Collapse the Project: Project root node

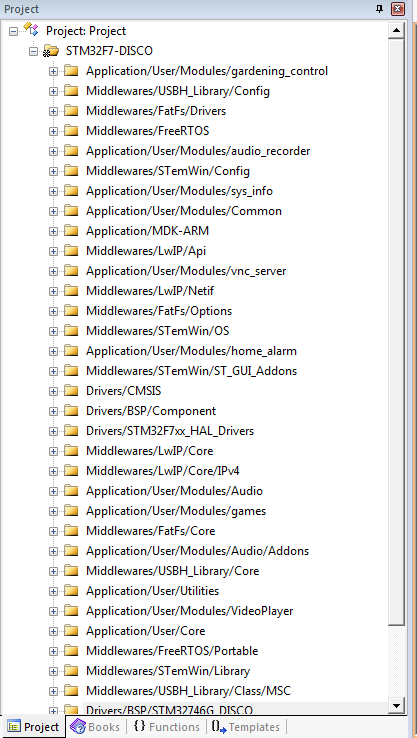tap(13, 31)
